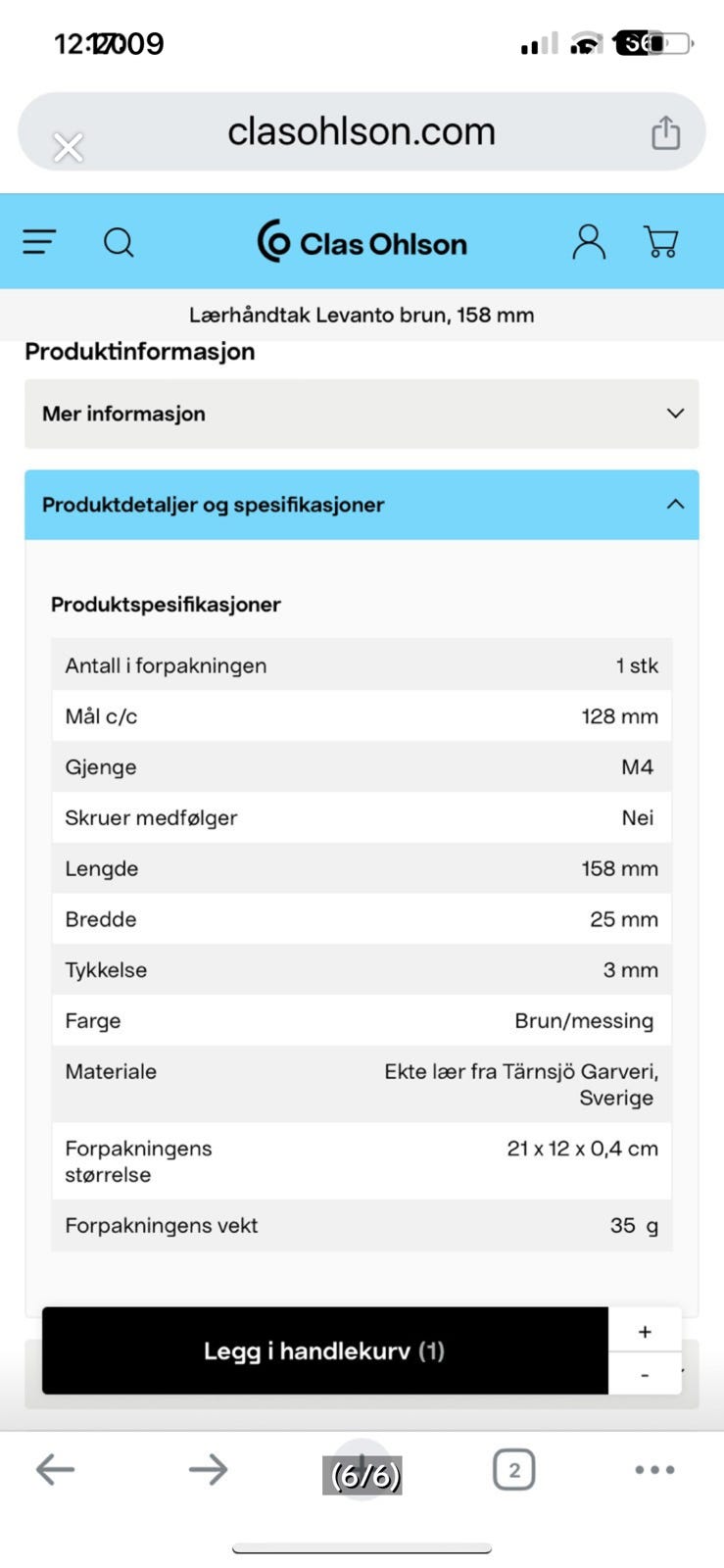Go back with the browser back arrow
Image resolution: width=724 pixels, height=1568 pixels.
tap(55, 1469)
